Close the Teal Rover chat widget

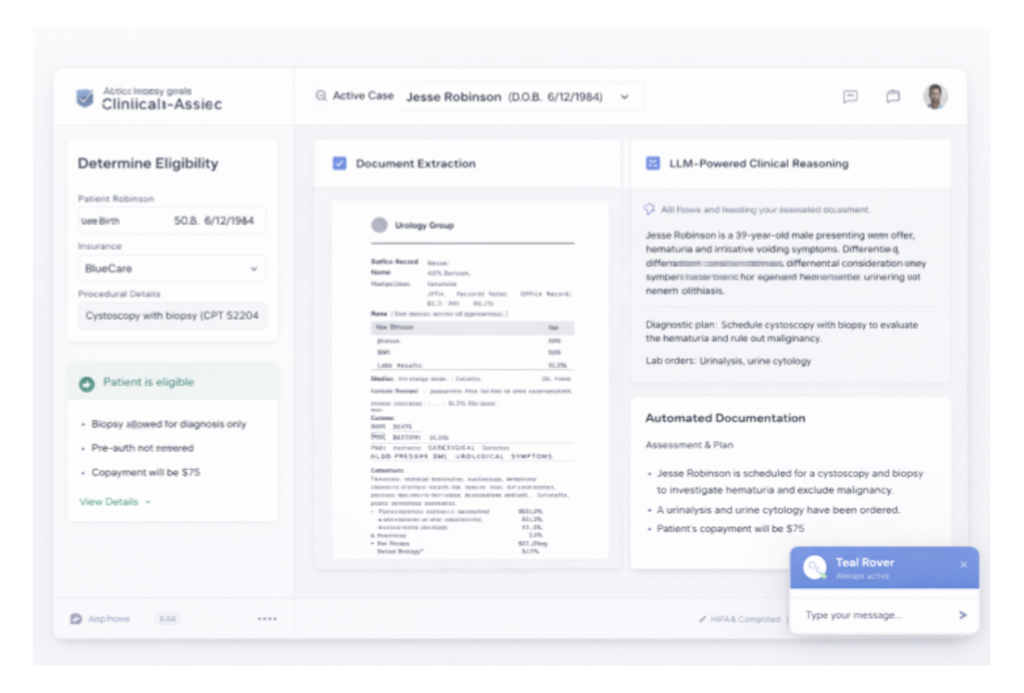[x=963, y=564]
